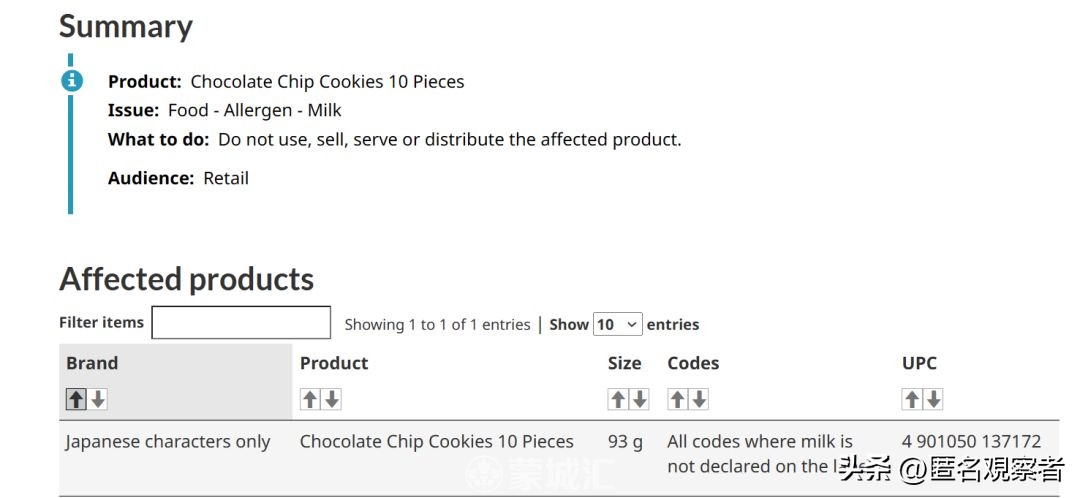Focus the Filter items text box

pyautogui.click(x=241, y=323)
